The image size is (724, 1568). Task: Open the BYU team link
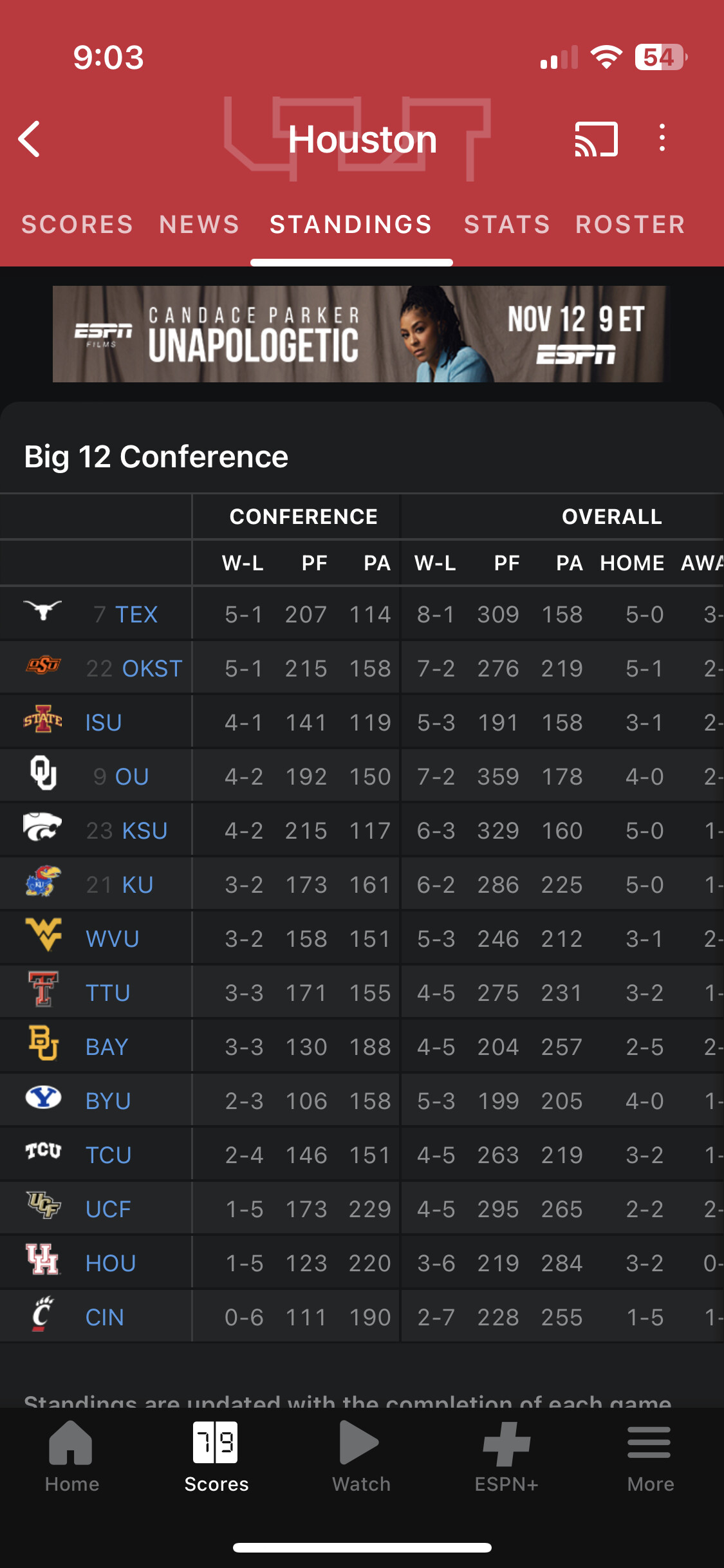(108, 1101)
